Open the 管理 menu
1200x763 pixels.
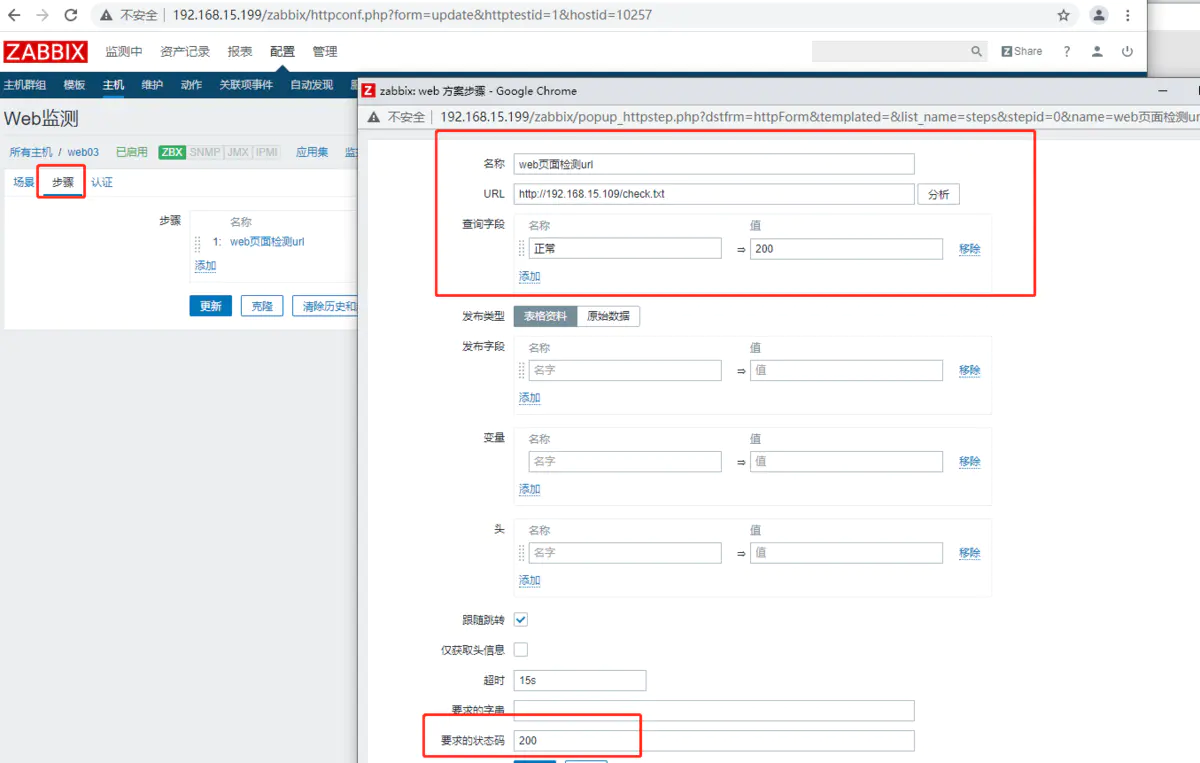(325, 52)
